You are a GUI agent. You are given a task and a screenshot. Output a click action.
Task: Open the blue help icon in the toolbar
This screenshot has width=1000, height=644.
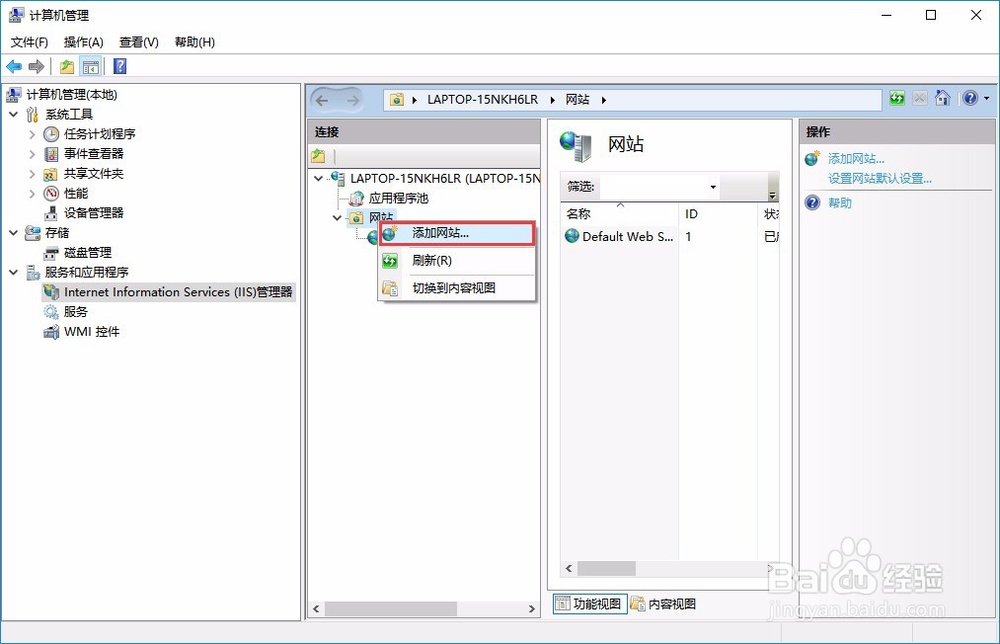120,66
